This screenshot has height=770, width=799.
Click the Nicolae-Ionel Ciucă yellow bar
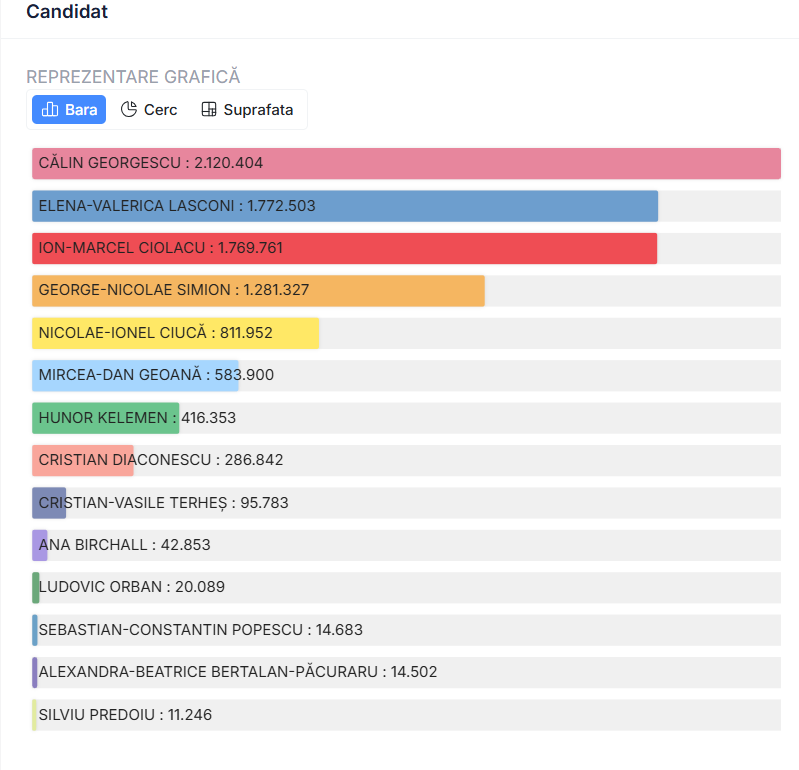(x=175, y=333)
